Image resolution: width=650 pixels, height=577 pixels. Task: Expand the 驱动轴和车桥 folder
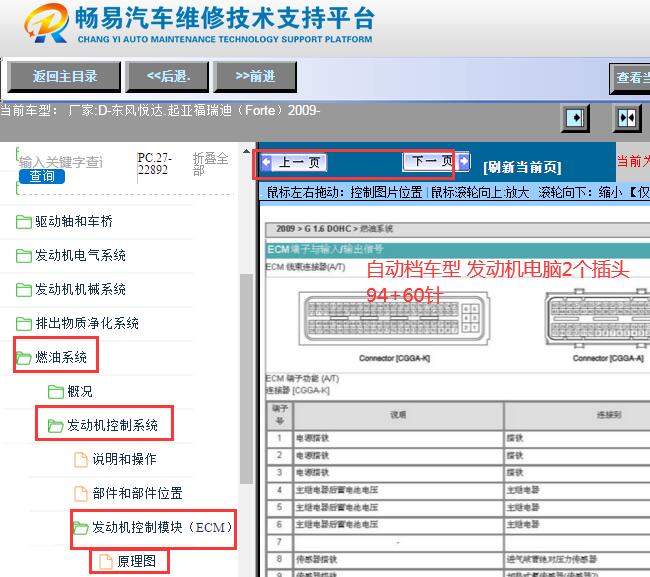(x=74, y=221)
